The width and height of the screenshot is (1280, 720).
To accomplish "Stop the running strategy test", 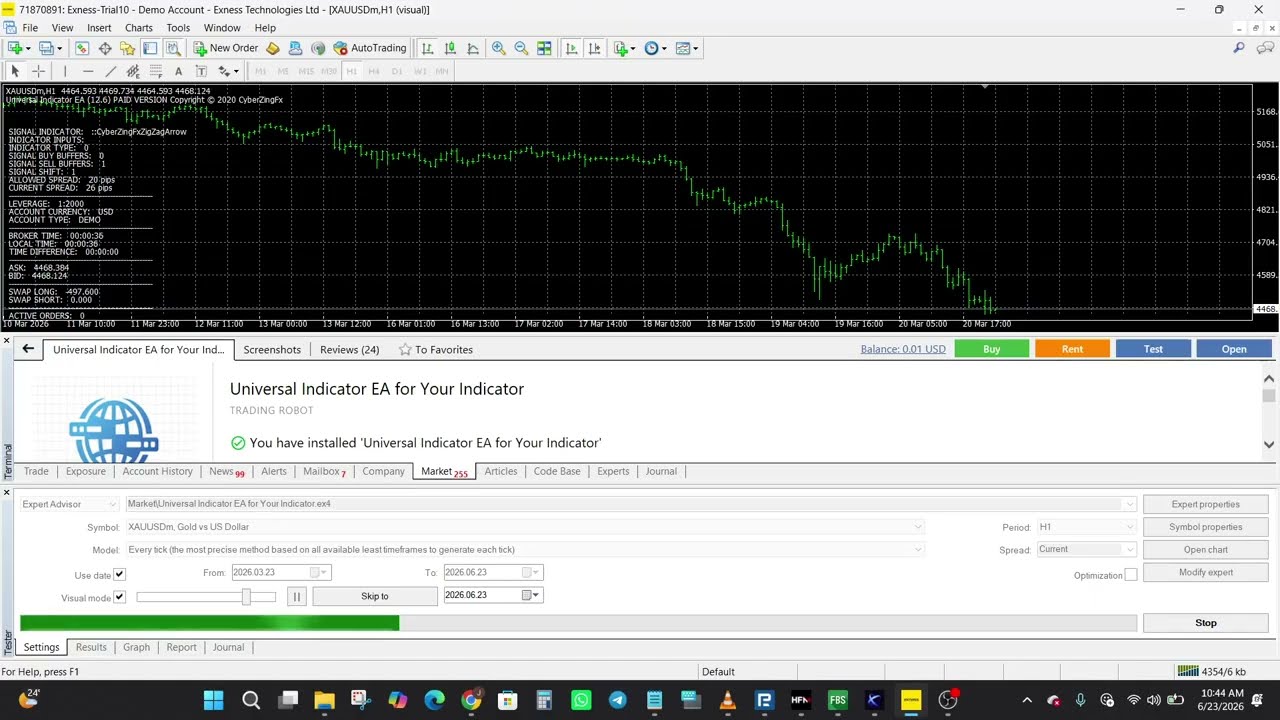I will click(x=1205, y=623).
